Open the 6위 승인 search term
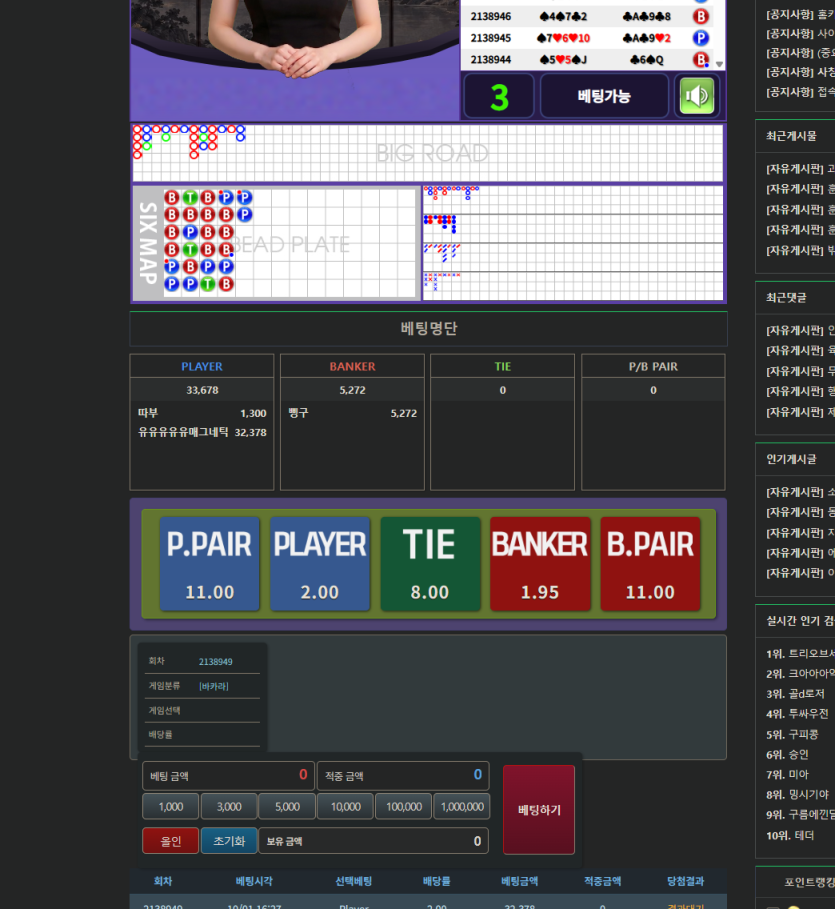This screenshot has height=909, width=835. 787,754
